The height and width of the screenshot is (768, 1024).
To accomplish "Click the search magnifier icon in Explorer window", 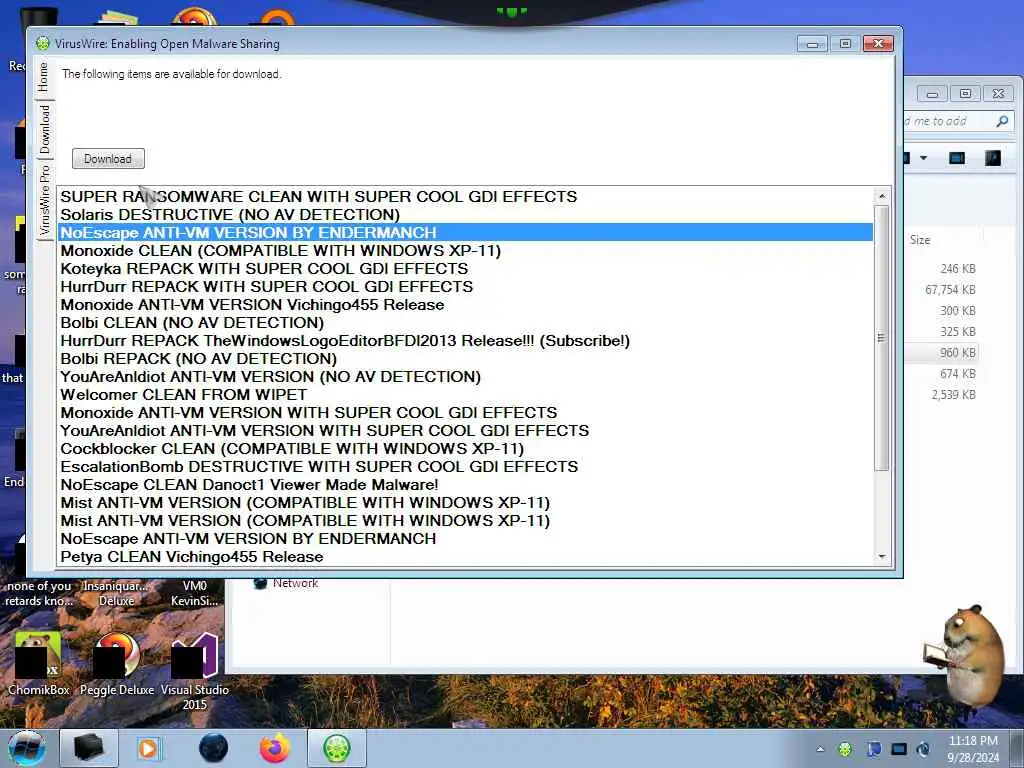I will pyautogui.click(x=1002, y=121).
